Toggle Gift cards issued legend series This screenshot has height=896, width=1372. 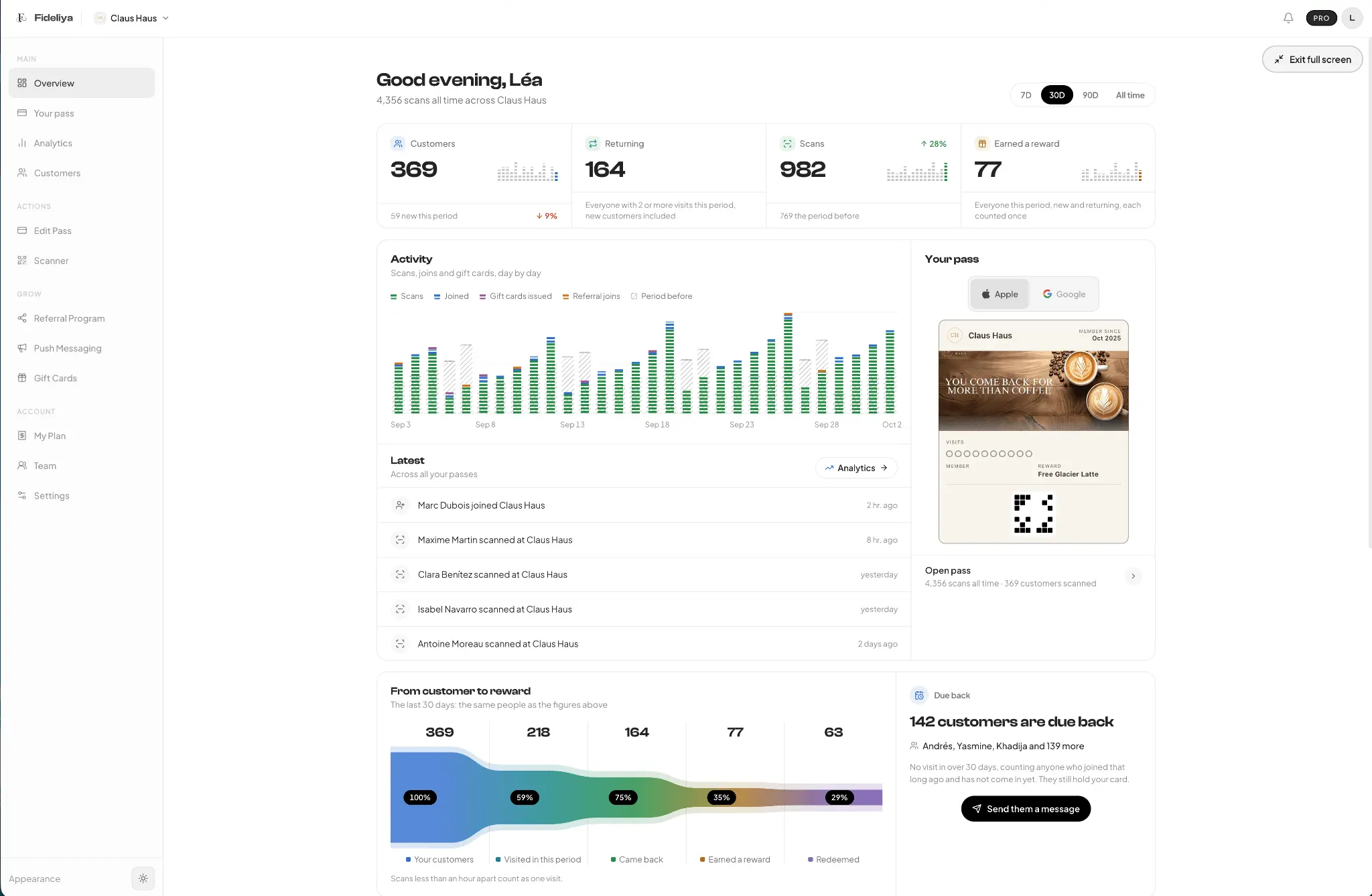click(515, 296)
